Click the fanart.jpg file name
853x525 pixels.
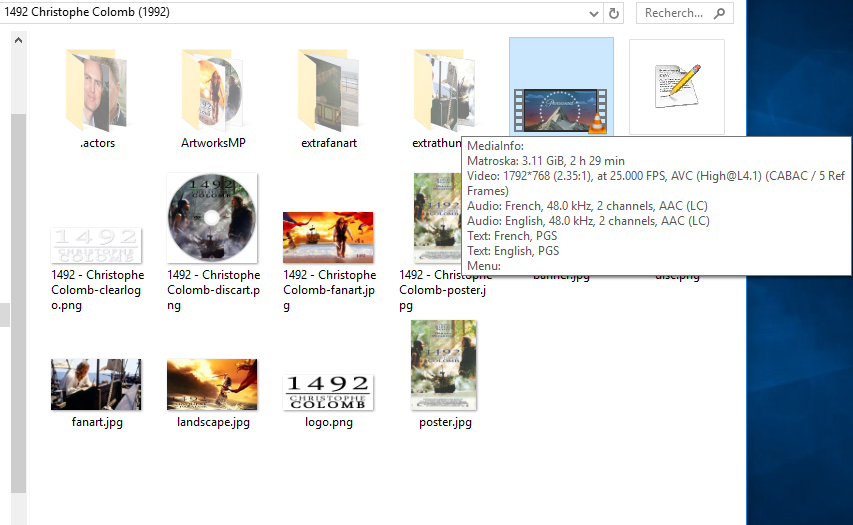coord(97,422)
